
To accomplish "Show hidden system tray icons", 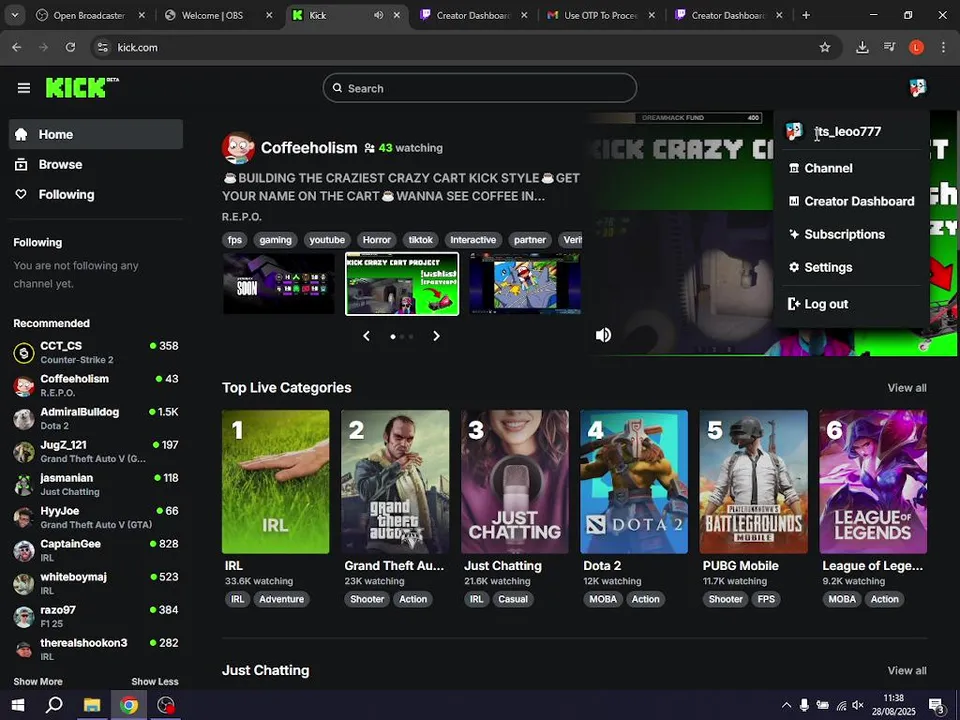I will [786, 705].
